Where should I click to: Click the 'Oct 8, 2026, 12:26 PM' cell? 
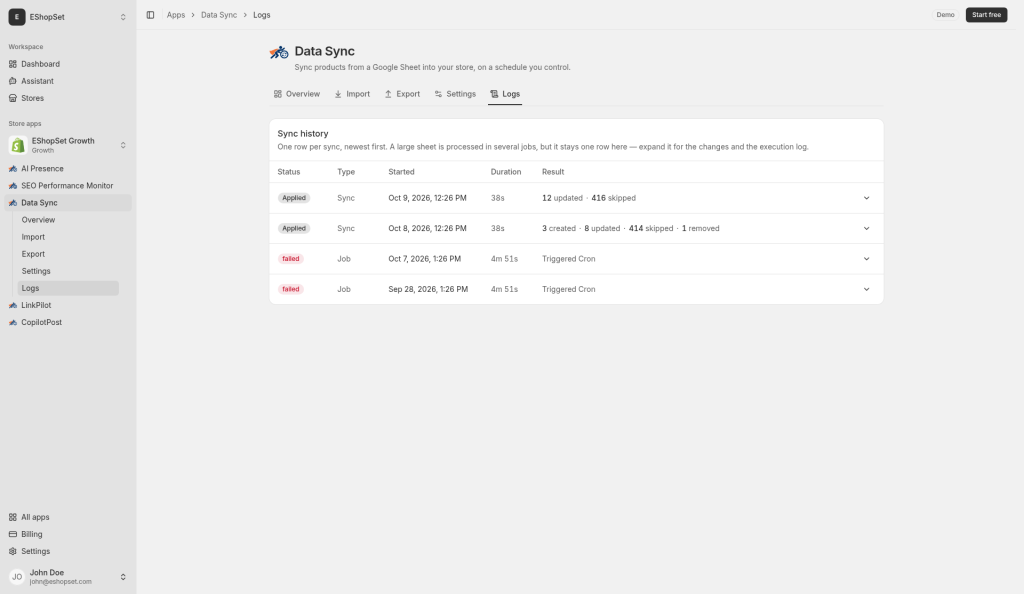tap(427, 228)
